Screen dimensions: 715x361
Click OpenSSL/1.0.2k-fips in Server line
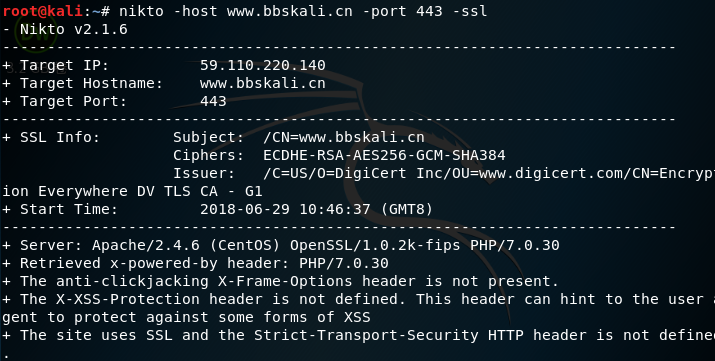375,245
